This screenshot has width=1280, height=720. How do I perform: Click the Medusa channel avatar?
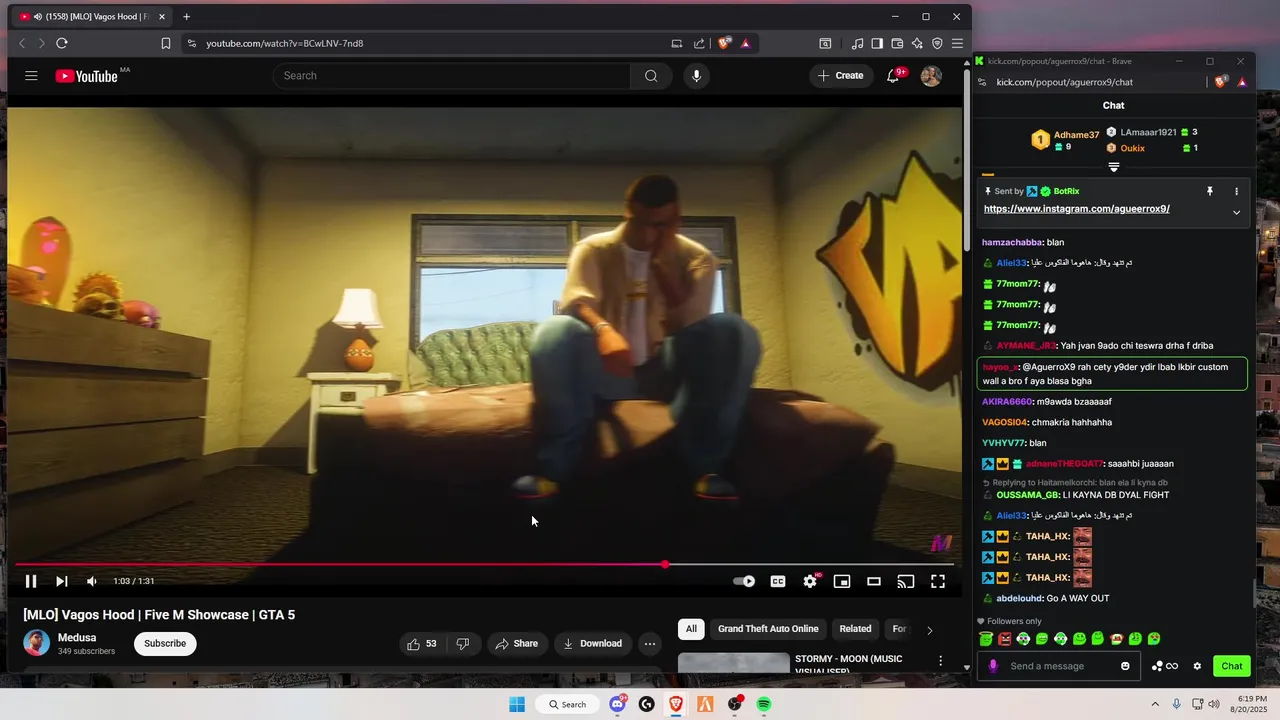pyautogui.click(x=36, y=643)
